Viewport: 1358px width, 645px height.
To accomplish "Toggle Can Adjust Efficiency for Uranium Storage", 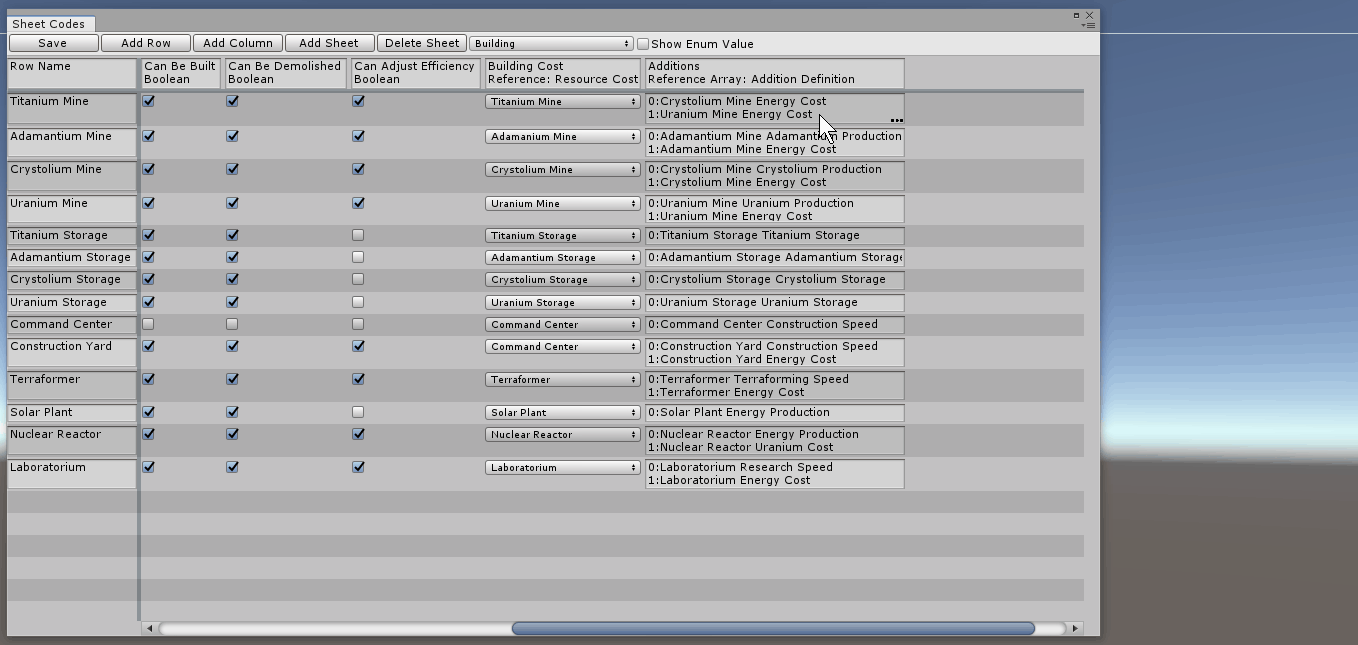I will point(358,302).
